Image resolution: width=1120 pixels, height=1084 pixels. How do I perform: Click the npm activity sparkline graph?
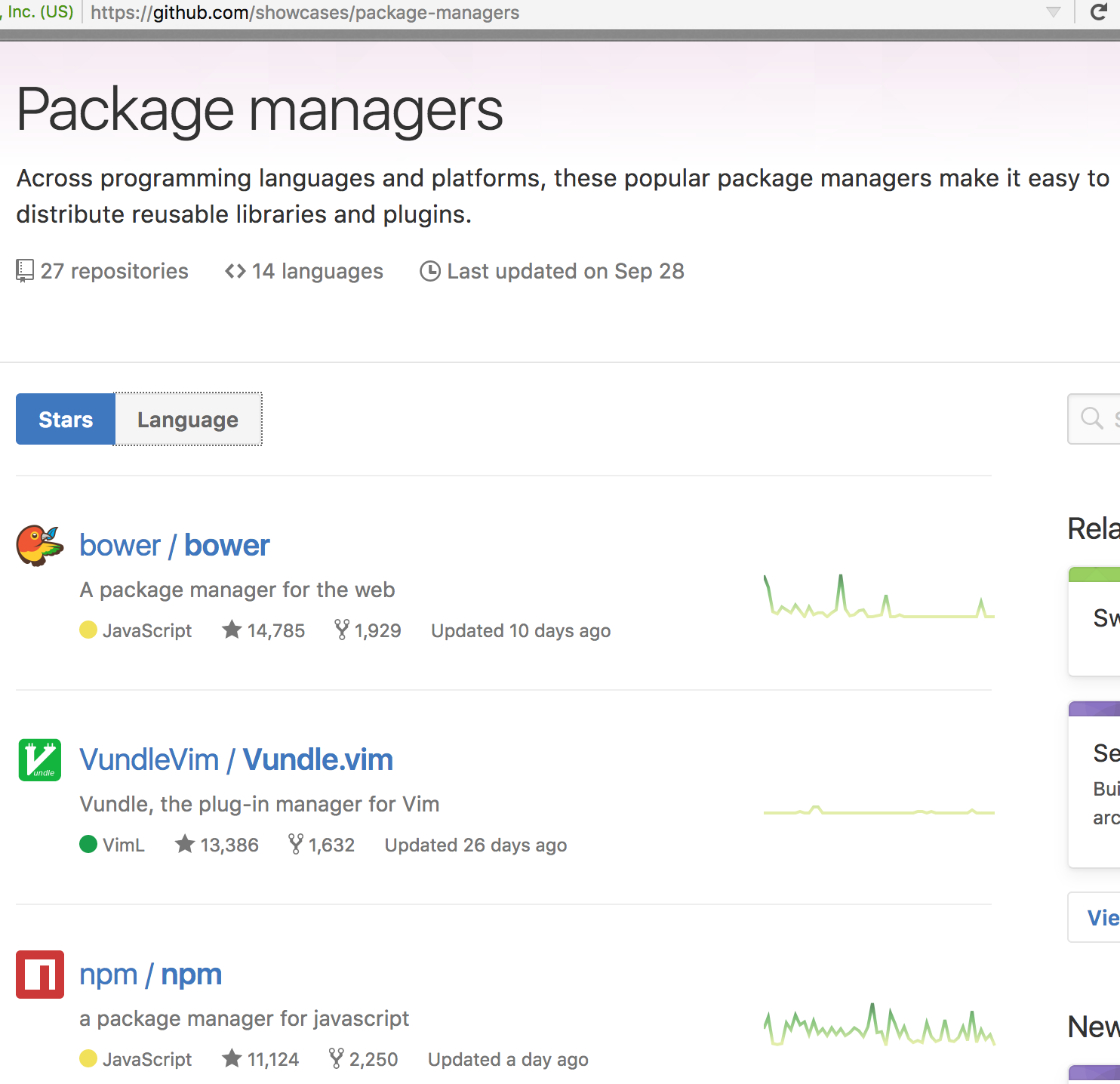pyautogui.click(x=879, y=1024)
